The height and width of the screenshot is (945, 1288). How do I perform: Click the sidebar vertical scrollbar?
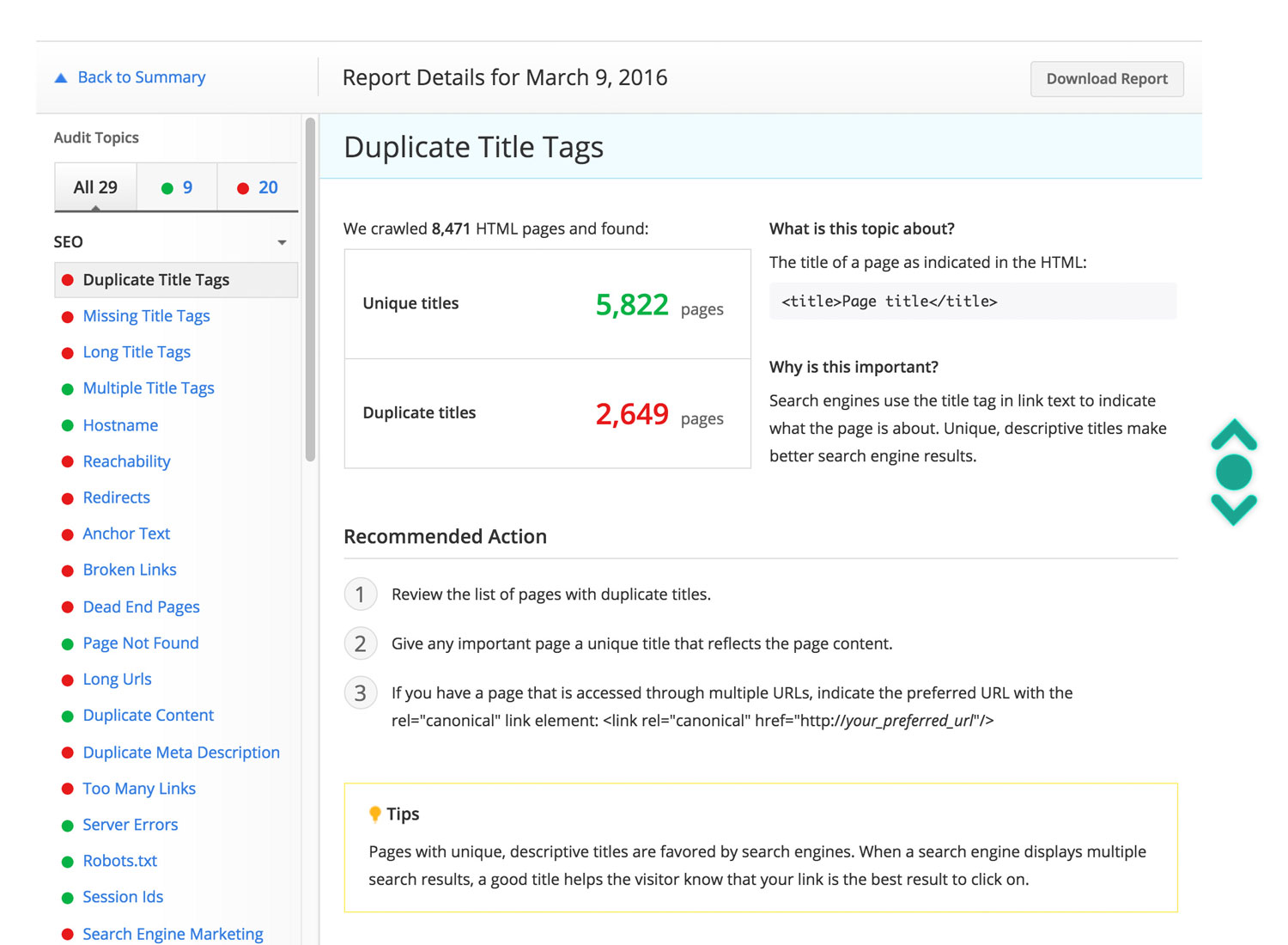(310, 290)
